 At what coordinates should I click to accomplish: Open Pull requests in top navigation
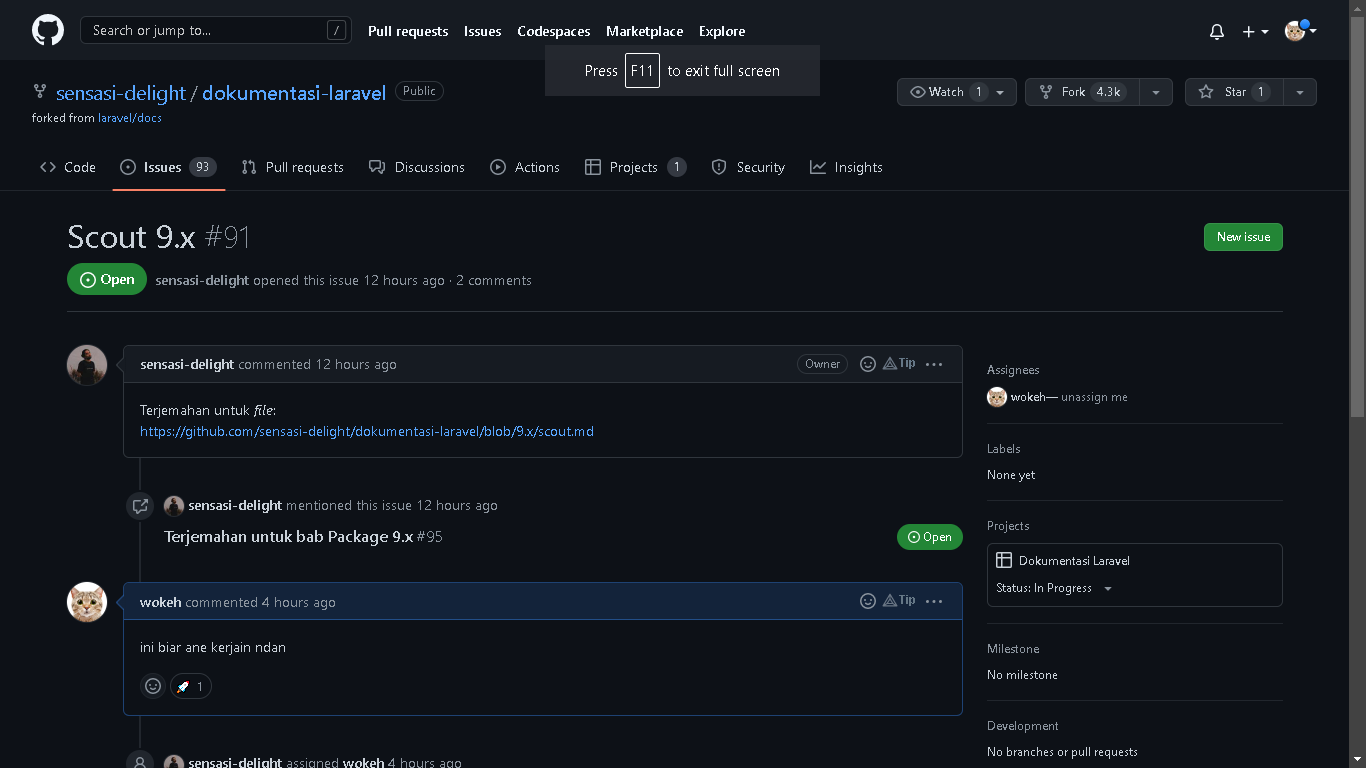408,31
